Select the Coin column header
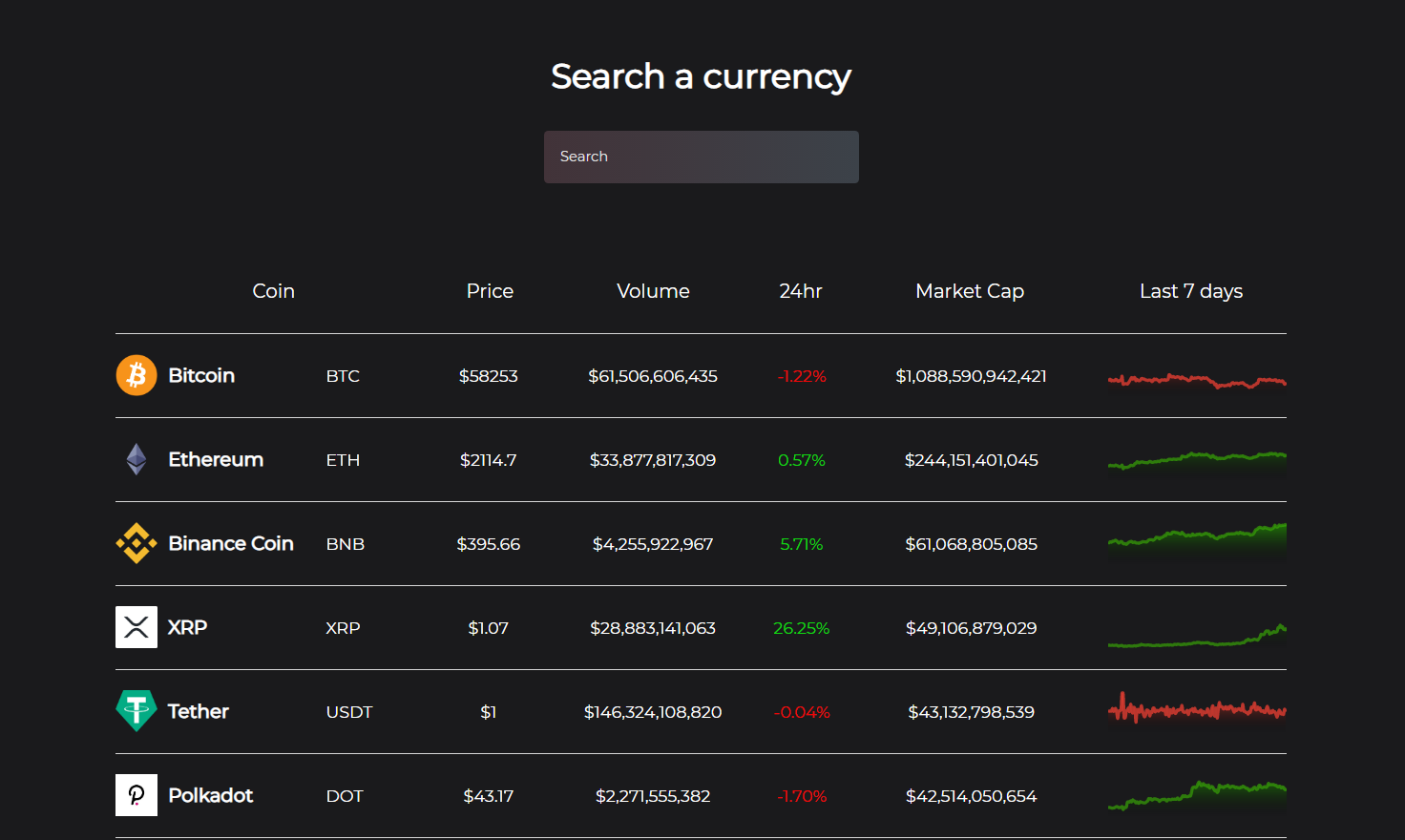1405x840 pixels. (273, 291)
